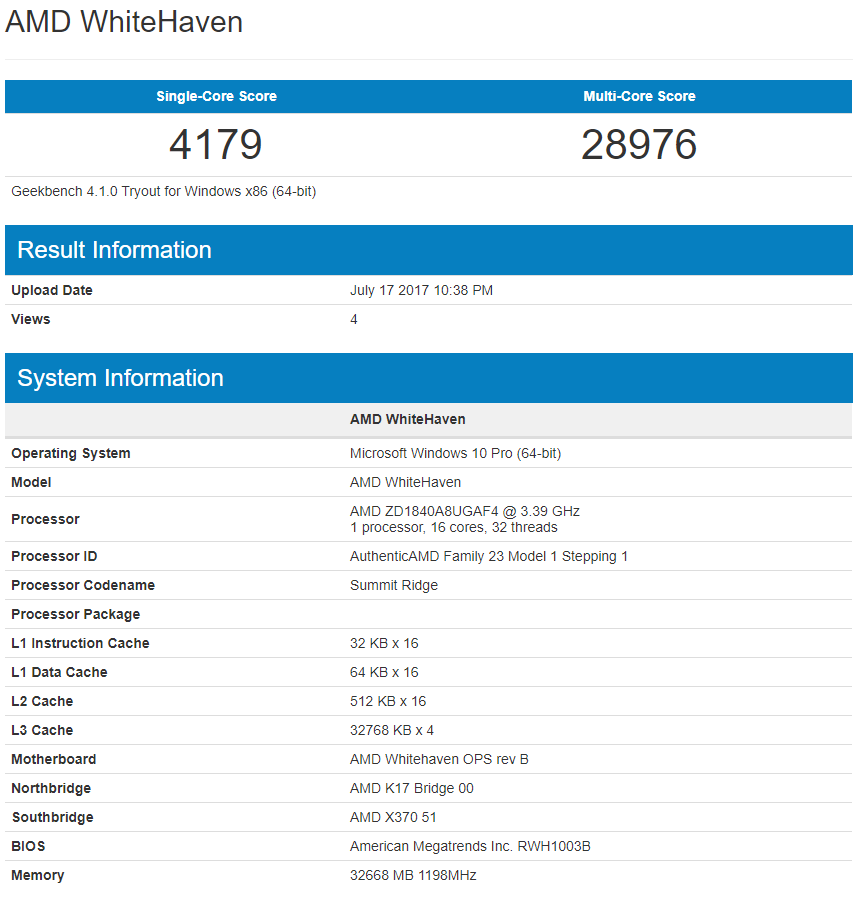The height and width of the screenshot is (897, 865).
Task: Select the Multi-Core Score header
Action: tap(639, 96)
